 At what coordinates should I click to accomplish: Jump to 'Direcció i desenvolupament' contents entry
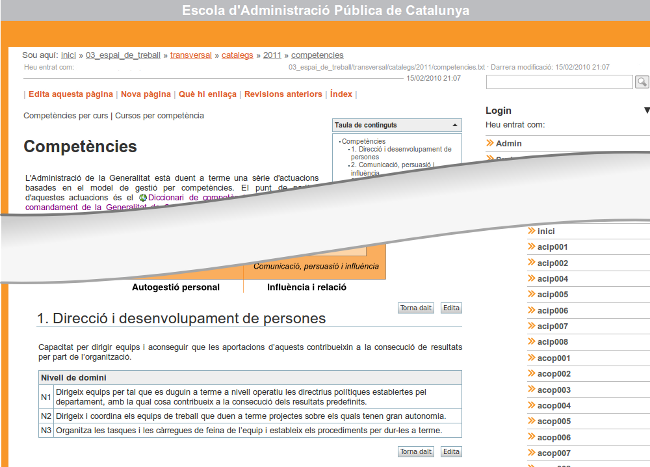(x=399, y=153)
